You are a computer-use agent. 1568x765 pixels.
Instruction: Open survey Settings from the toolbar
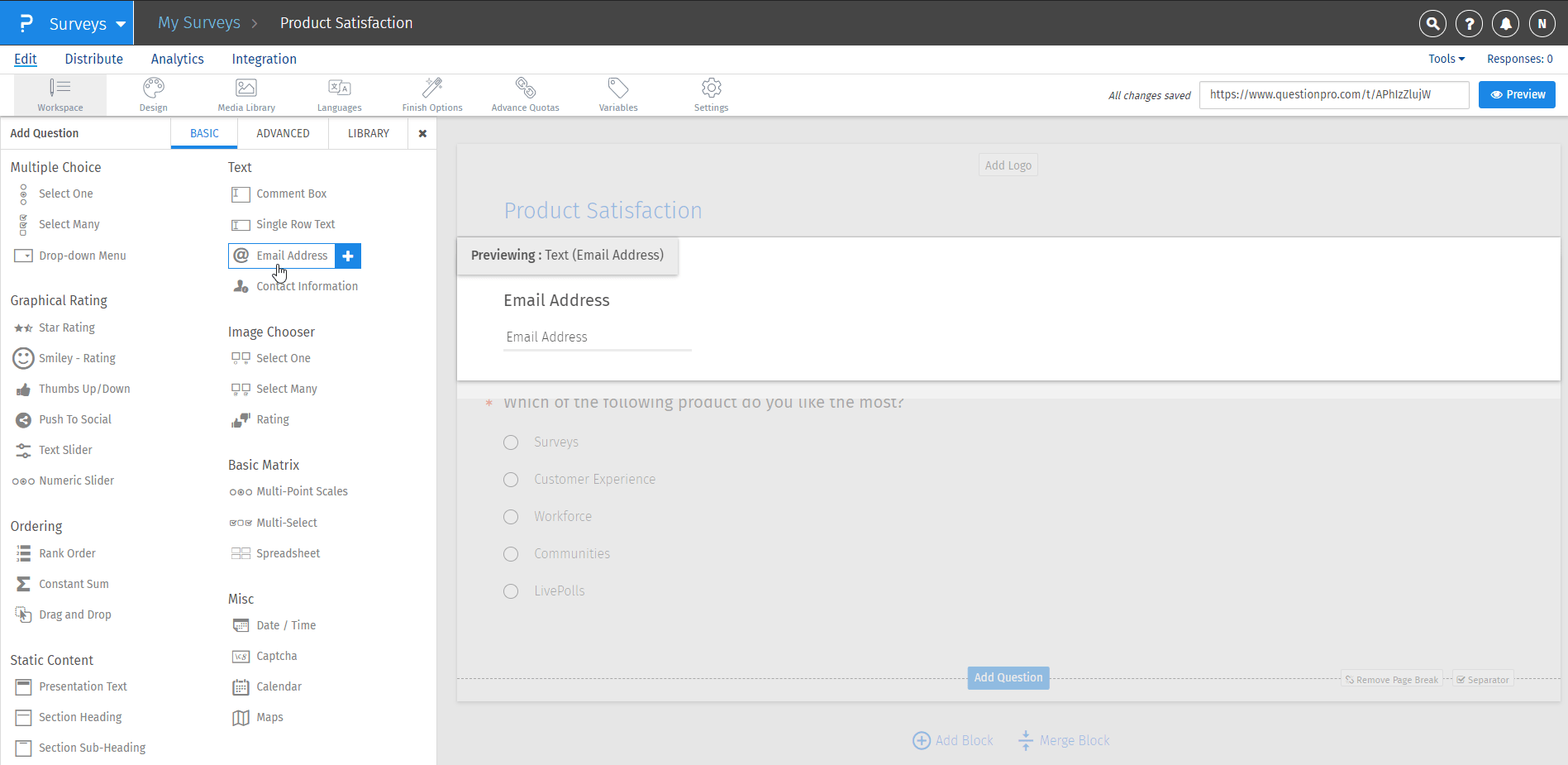(x=711, y=93)
